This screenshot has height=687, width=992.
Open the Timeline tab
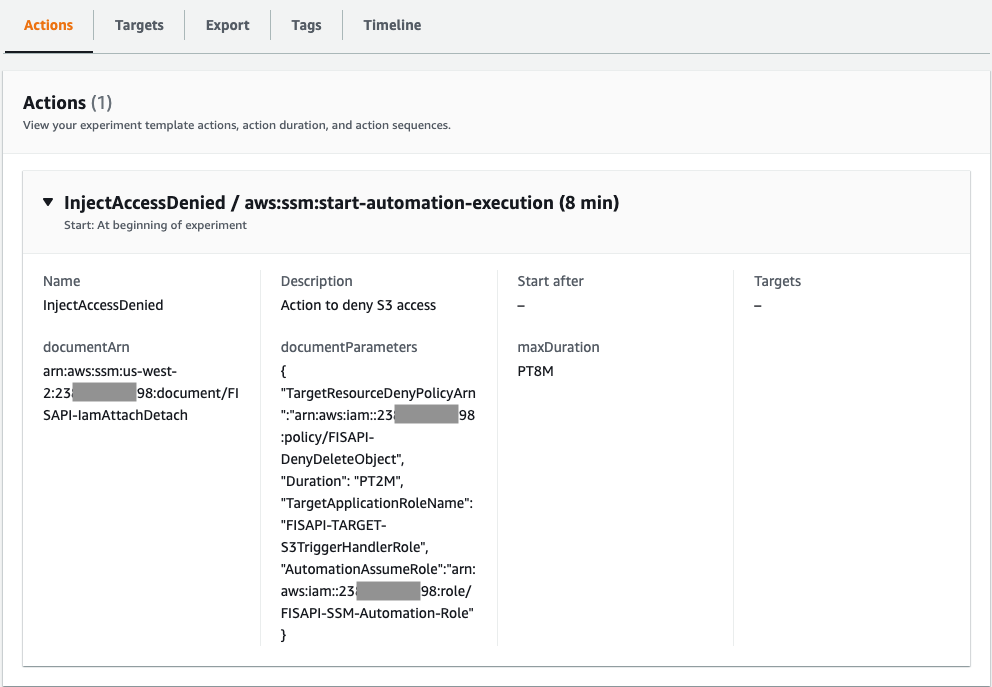[391, 25]
